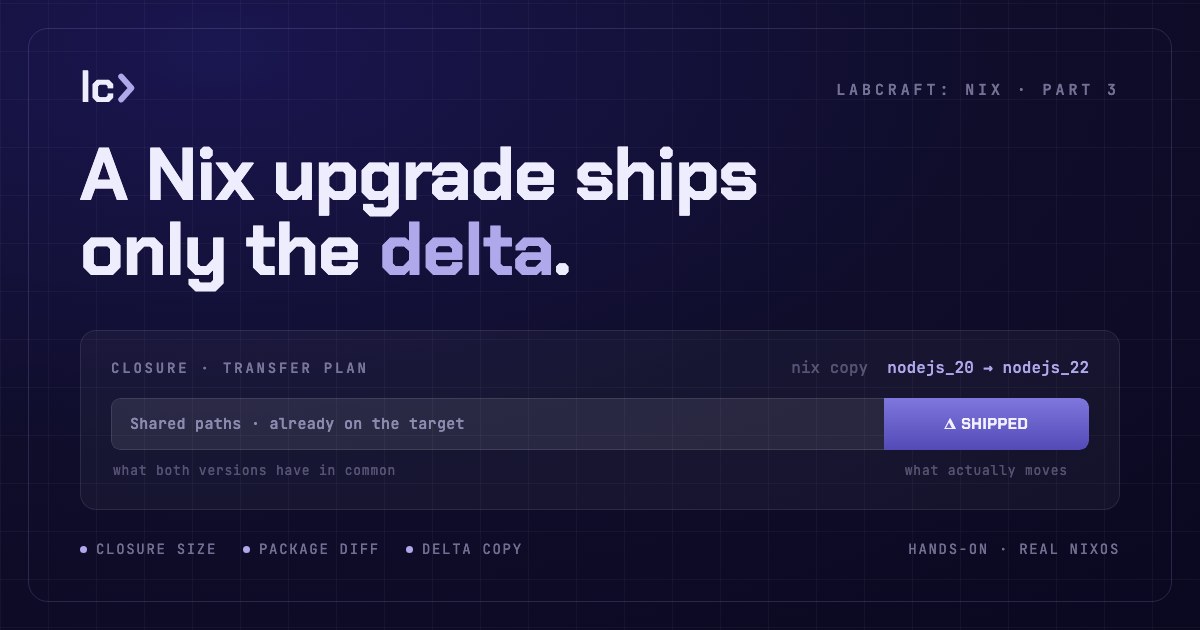Open the DELTA COPY tag

point(464,549)
